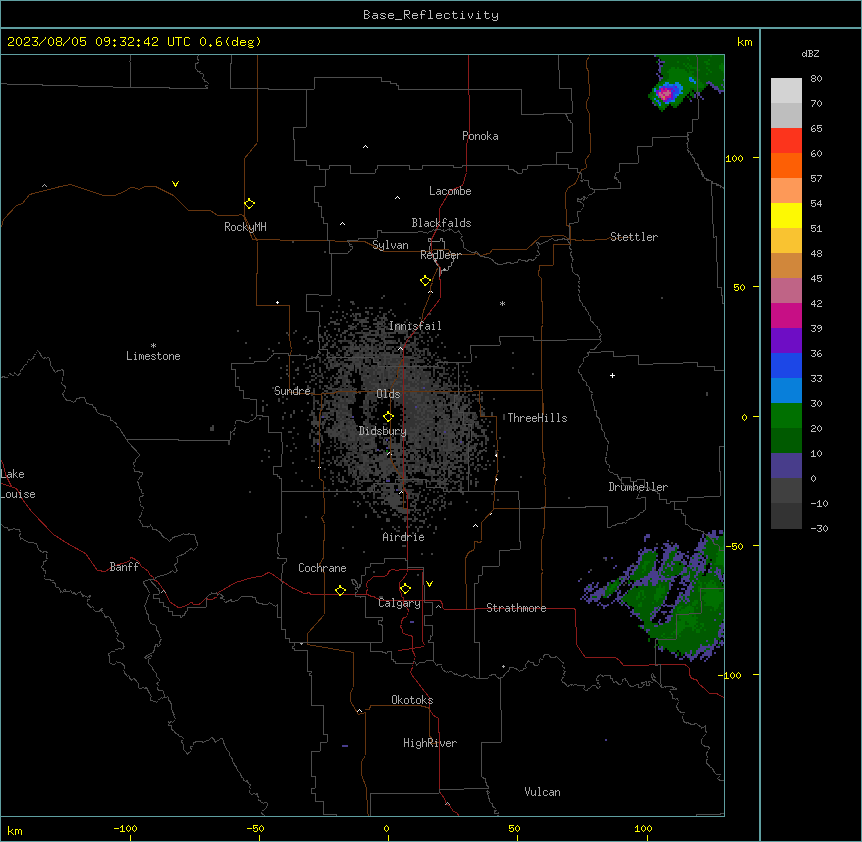
Task: Click the Lacombe city label
Action: tap(450, 191)
